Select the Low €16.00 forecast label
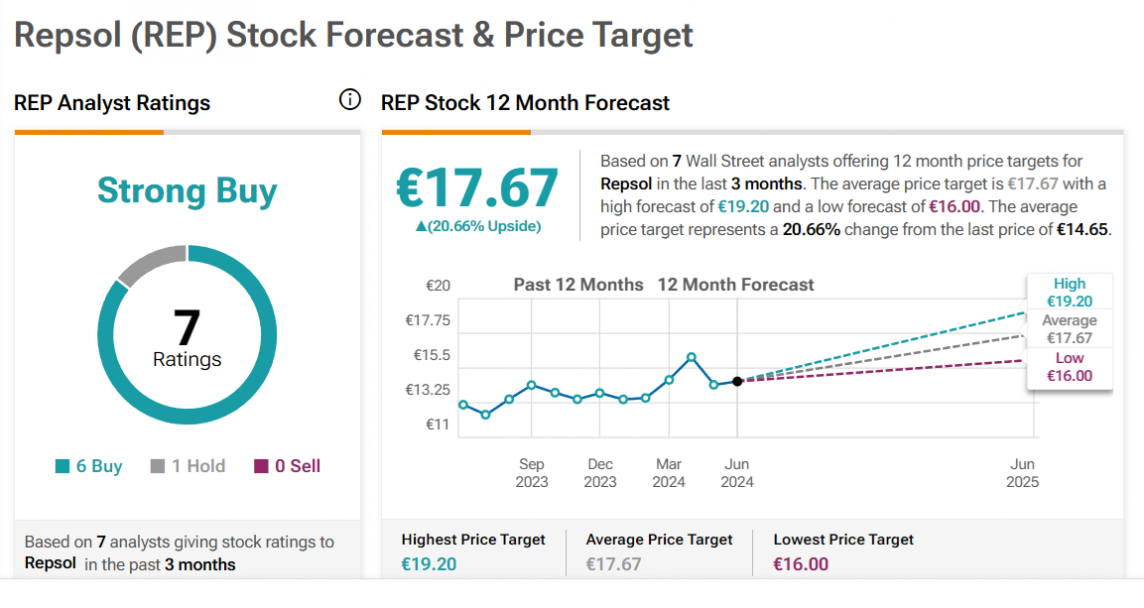 (1069, 367)
